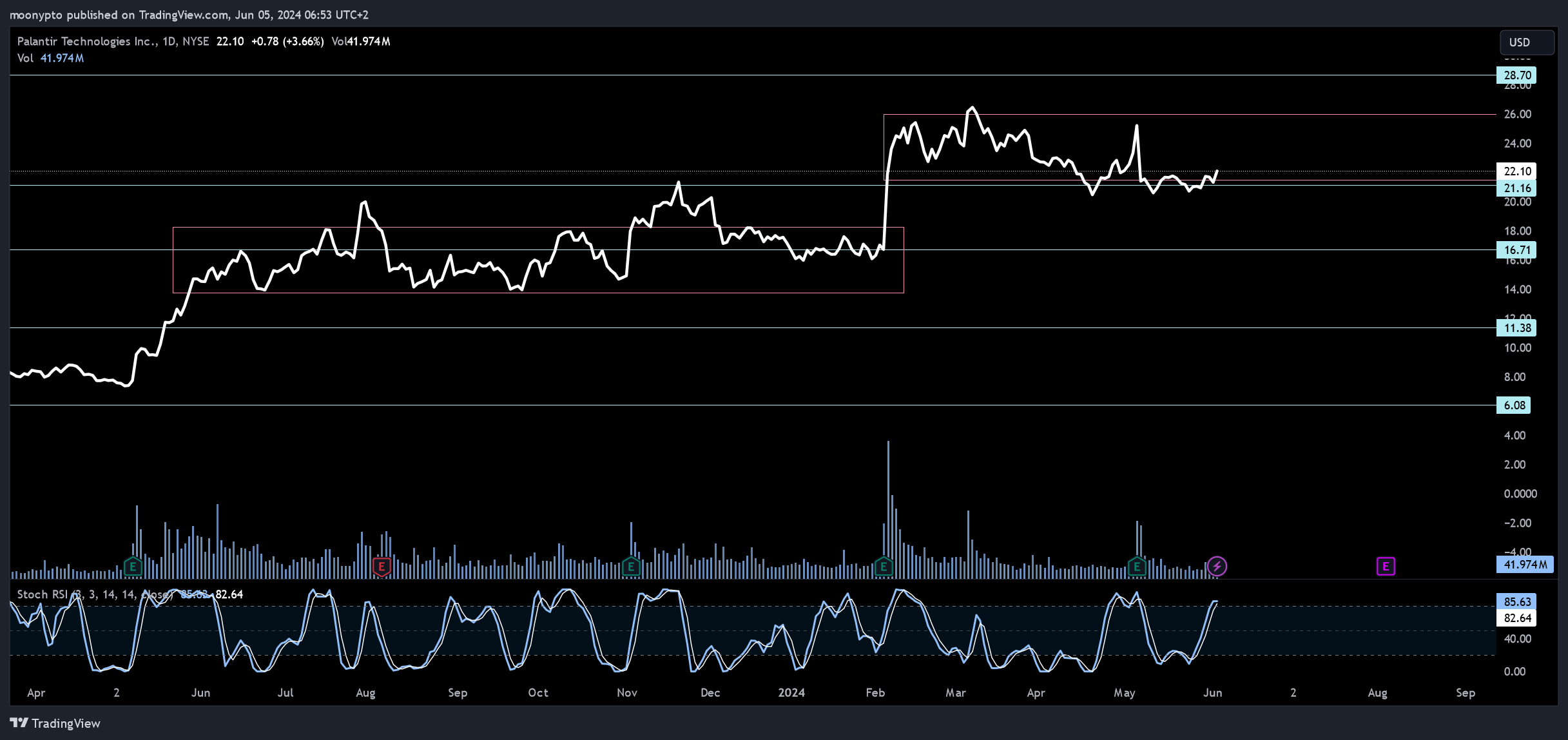This screenshot has width=1568, height=740.
Task: Click the 14.00 price axis value
Action: point(1517,289)
